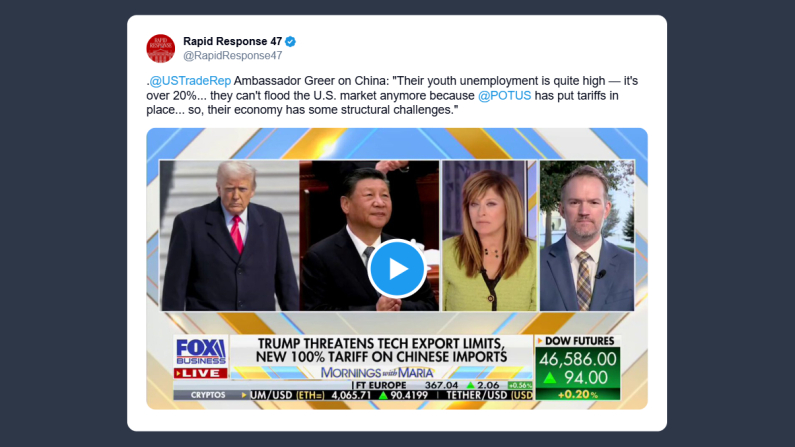Click the red LIVE badge
The image size is (795, 447).
(200, 373)
